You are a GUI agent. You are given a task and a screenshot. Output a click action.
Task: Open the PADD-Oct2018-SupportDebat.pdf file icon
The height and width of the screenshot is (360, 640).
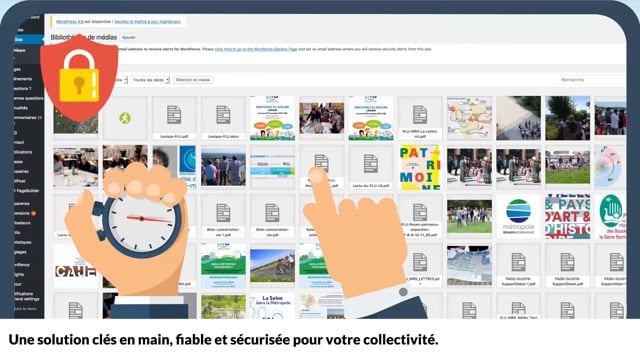tap(567, 262)
